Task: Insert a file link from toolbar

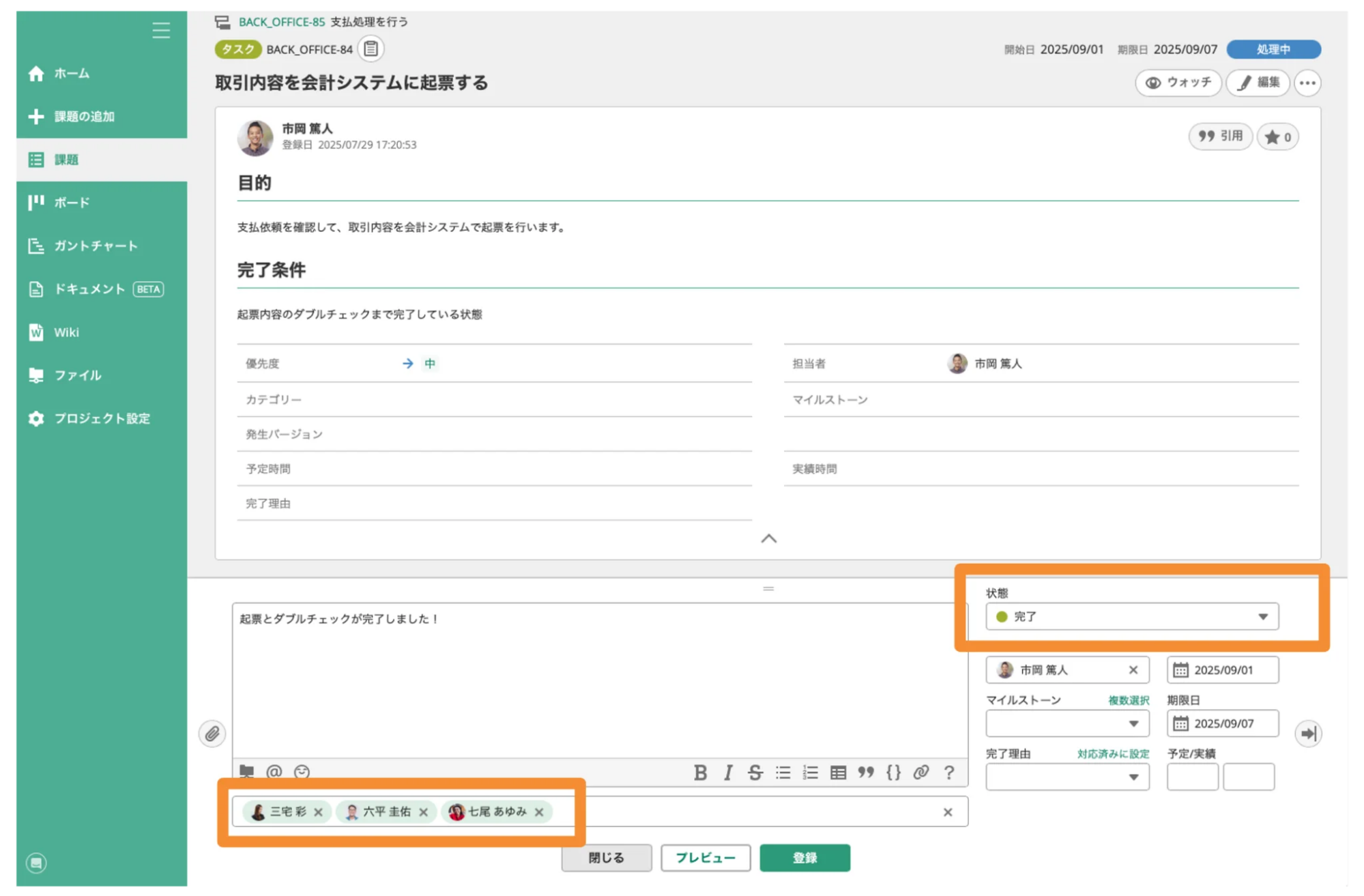Action: [x=246, y=772]
